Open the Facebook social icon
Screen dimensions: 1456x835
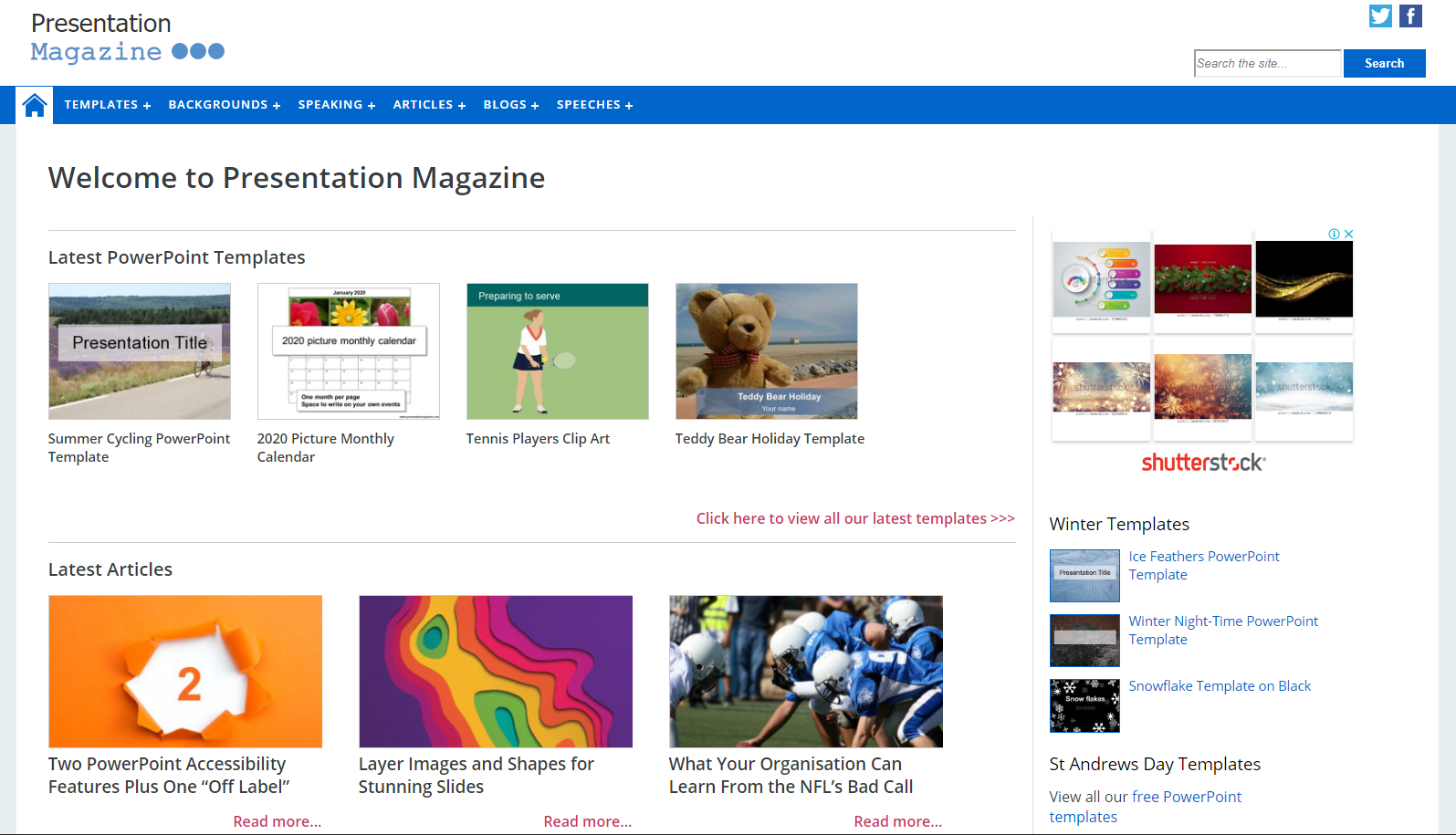pos(1410,16)
